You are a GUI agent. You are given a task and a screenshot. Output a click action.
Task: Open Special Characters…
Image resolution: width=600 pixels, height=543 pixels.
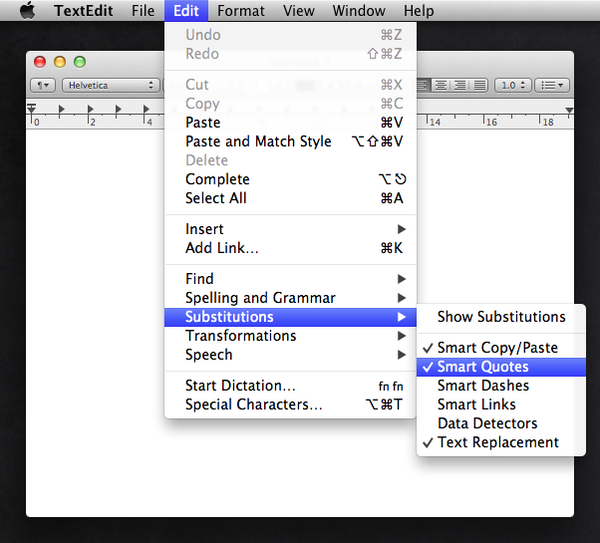coord(290,404)
